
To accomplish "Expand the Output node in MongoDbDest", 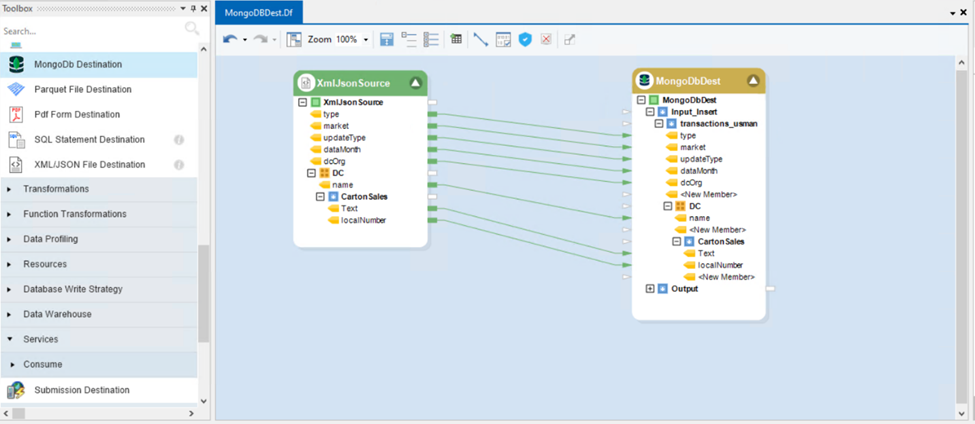I will pyautogui.click(x=650, y=289).
